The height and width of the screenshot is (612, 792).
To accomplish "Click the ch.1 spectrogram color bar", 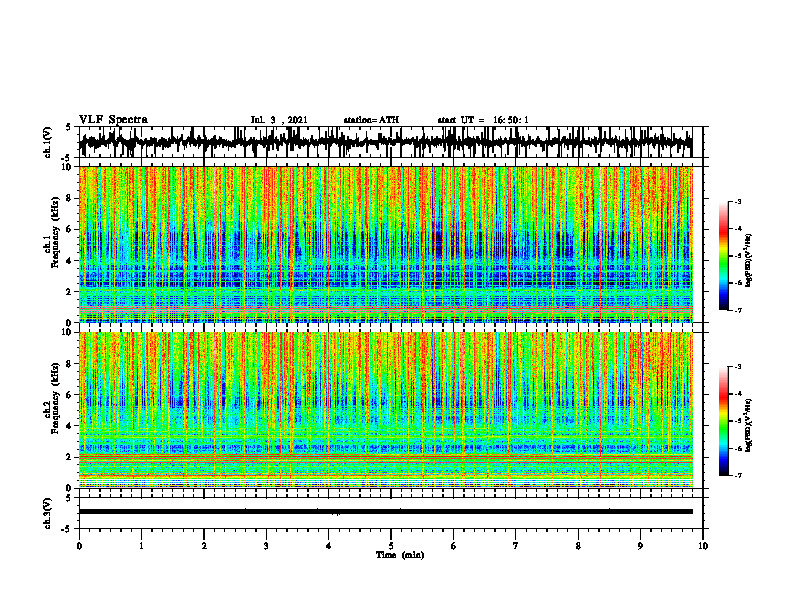I will (723, 256).
